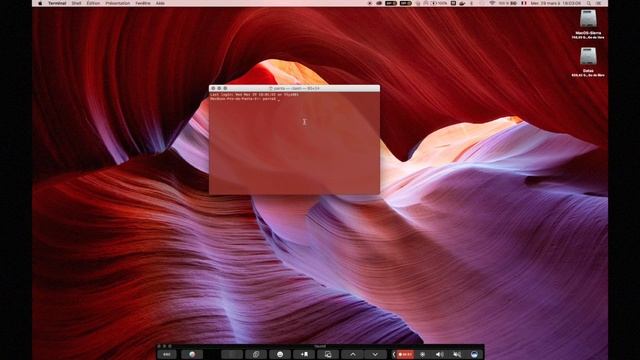Viewport: 640px width, 360px height.
Task: Click the date and time in menu bar
Action: coord(556,3)
